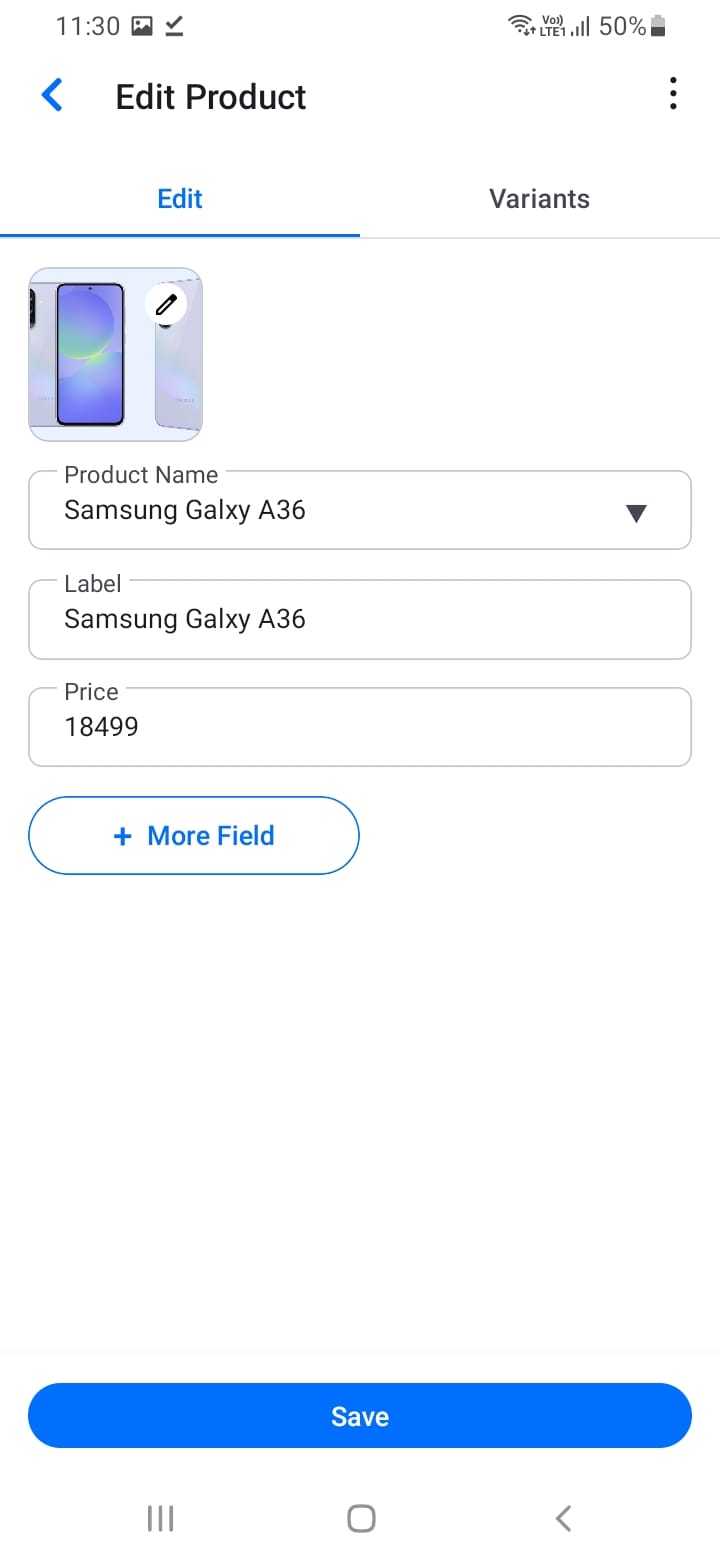Image resolution: width=720 pixels, height=1560 pixels.
Task: Tap the screenshot notification icon in status bar
Action: (x=142, y=27)
